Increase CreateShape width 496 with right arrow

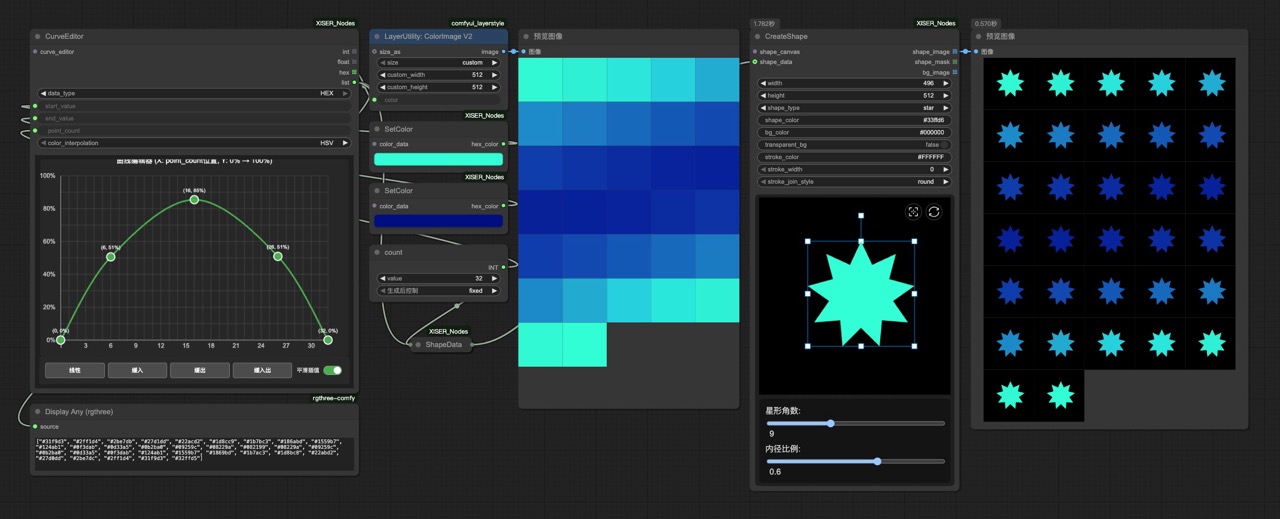click(945, 83)
